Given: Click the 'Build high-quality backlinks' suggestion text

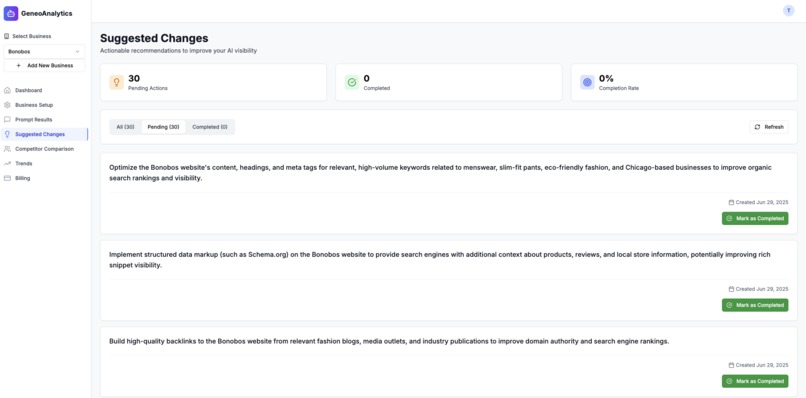Looking at the screenshot, I should tap(389, 341).
